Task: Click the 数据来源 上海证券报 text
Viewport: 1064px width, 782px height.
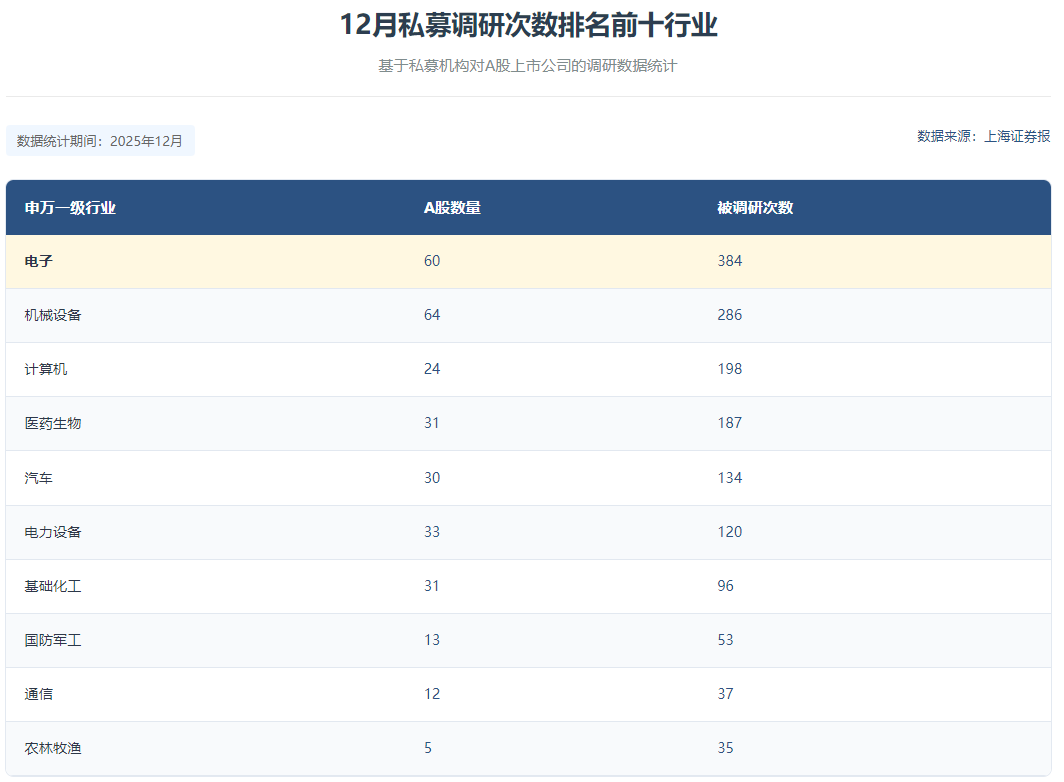Action: pos(983,136)
